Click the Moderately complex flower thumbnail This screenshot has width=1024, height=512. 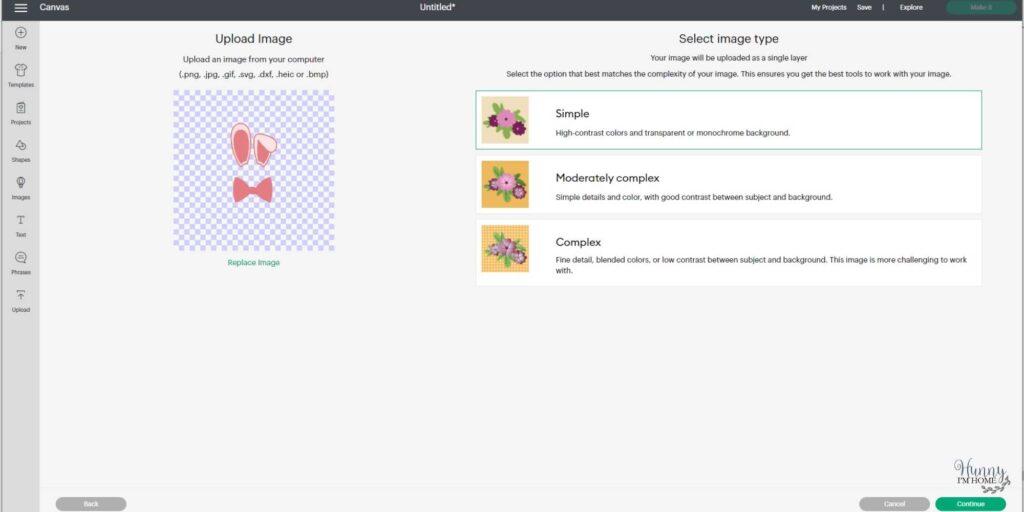(x=505, y=184)
